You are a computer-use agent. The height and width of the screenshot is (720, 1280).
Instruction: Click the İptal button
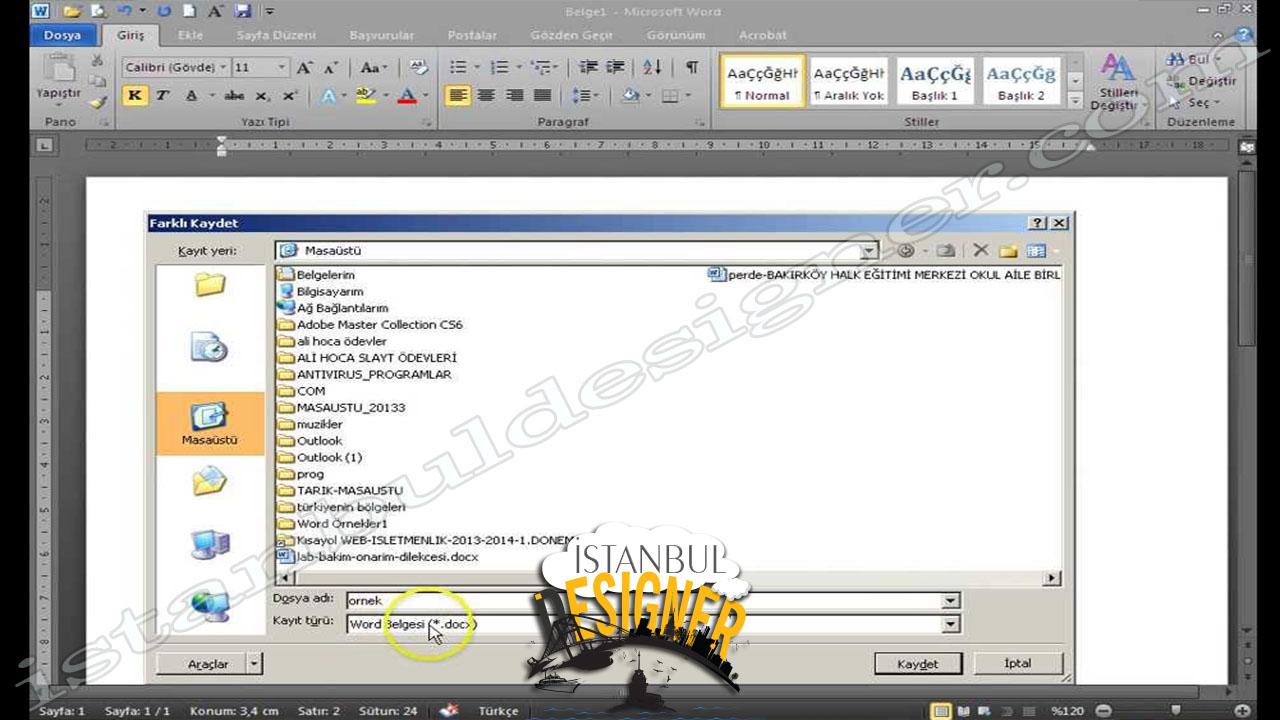pos(1018,664)
